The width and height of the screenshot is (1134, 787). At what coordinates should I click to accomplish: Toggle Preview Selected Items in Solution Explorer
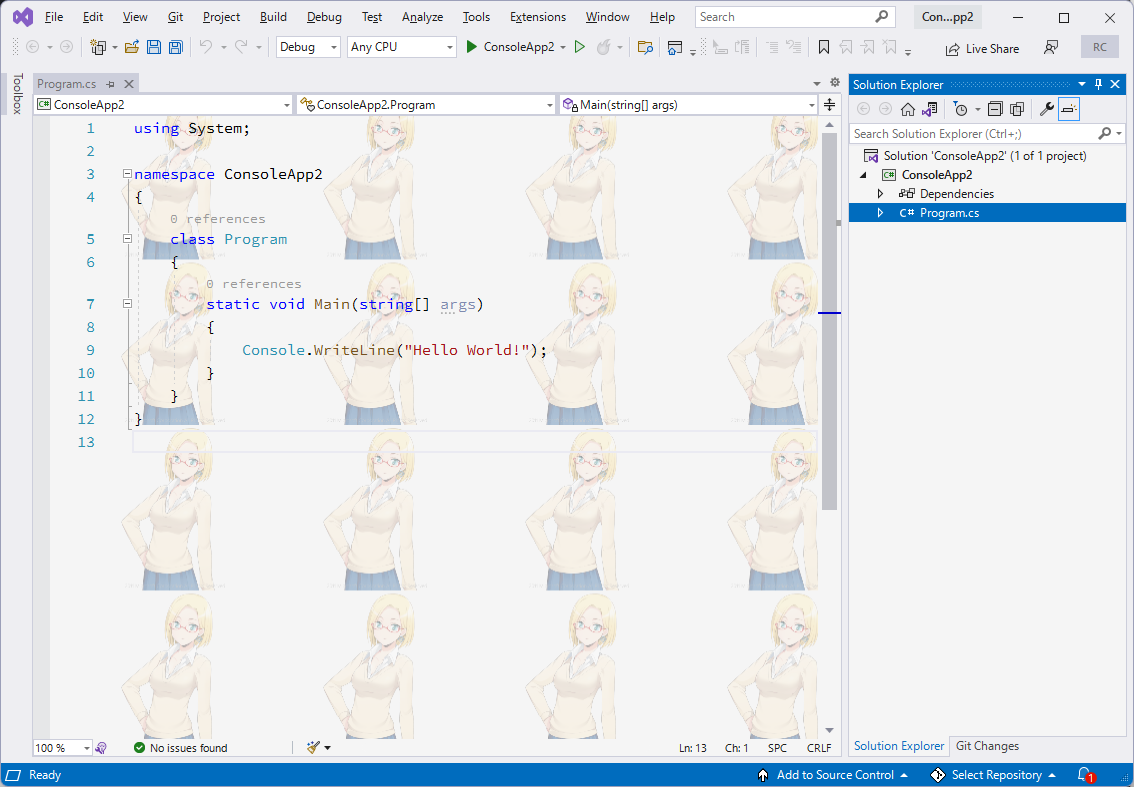click(1069, 109)
